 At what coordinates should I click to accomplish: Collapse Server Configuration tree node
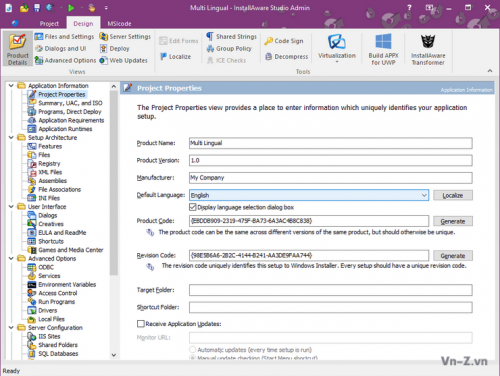(x=11, y=328)
